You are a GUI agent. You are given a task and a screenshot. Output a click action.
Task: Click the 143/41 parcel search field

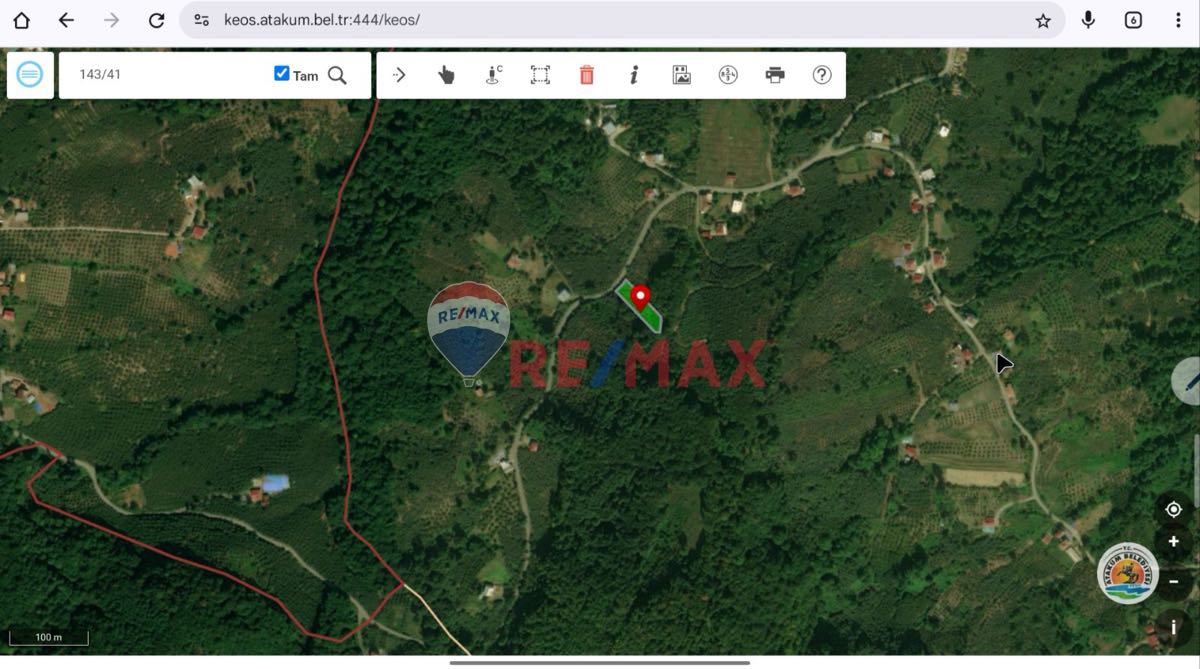165,75
